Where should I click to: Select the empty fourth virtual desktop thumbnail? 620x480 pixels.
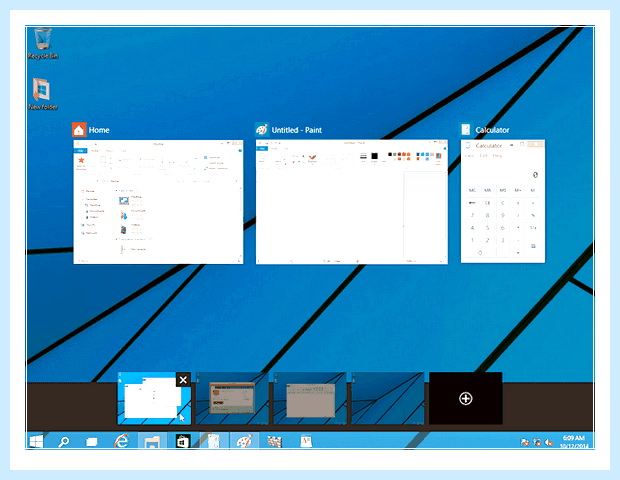coord(388,399)
